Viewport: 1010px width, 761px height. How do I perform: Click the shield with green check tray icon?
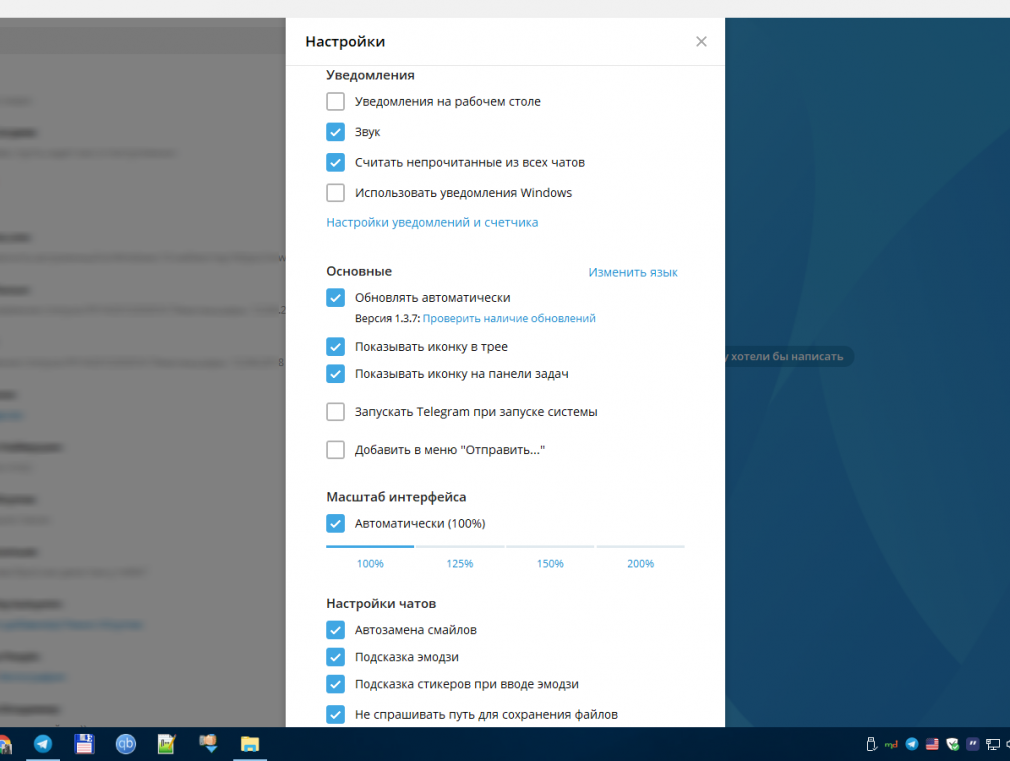pyautogui.click(x=953, y=744)
